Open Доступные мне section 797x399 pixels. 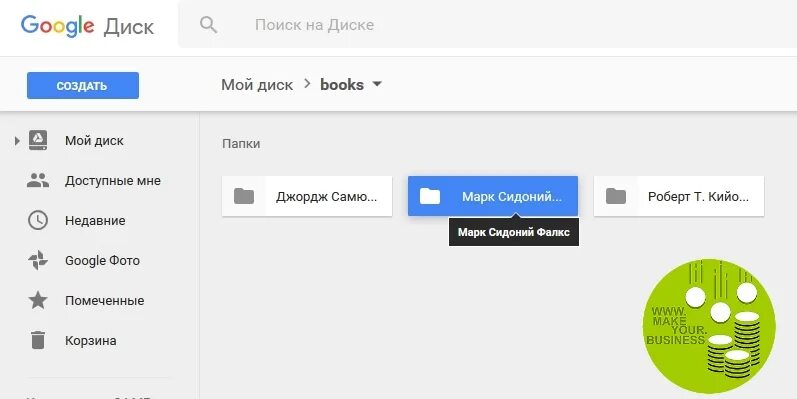tap(112, 180)
